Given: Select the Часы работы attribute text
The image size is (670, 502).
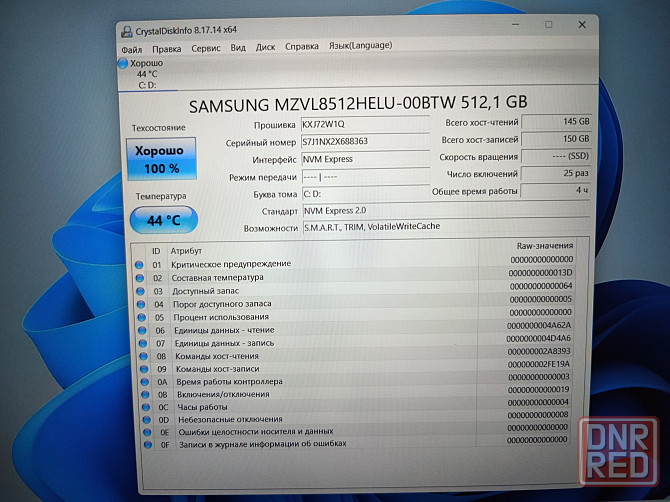Looking at the screenshot, I should coord(203,407).
